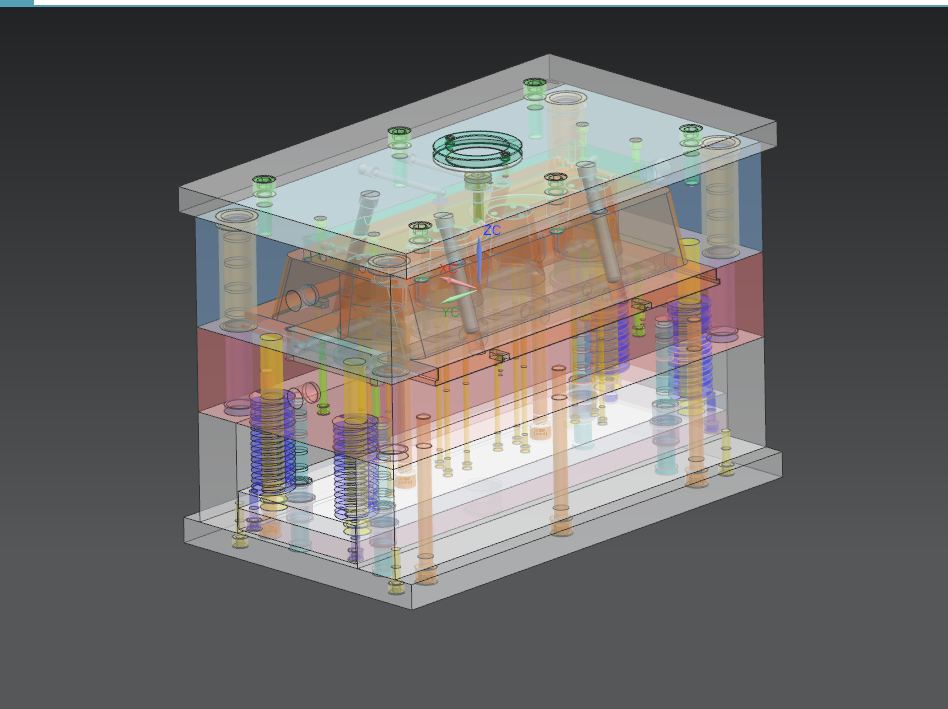Select the pink XC axis arrow
The width and height of the screenshot is (948, 709).
point(458,282)
